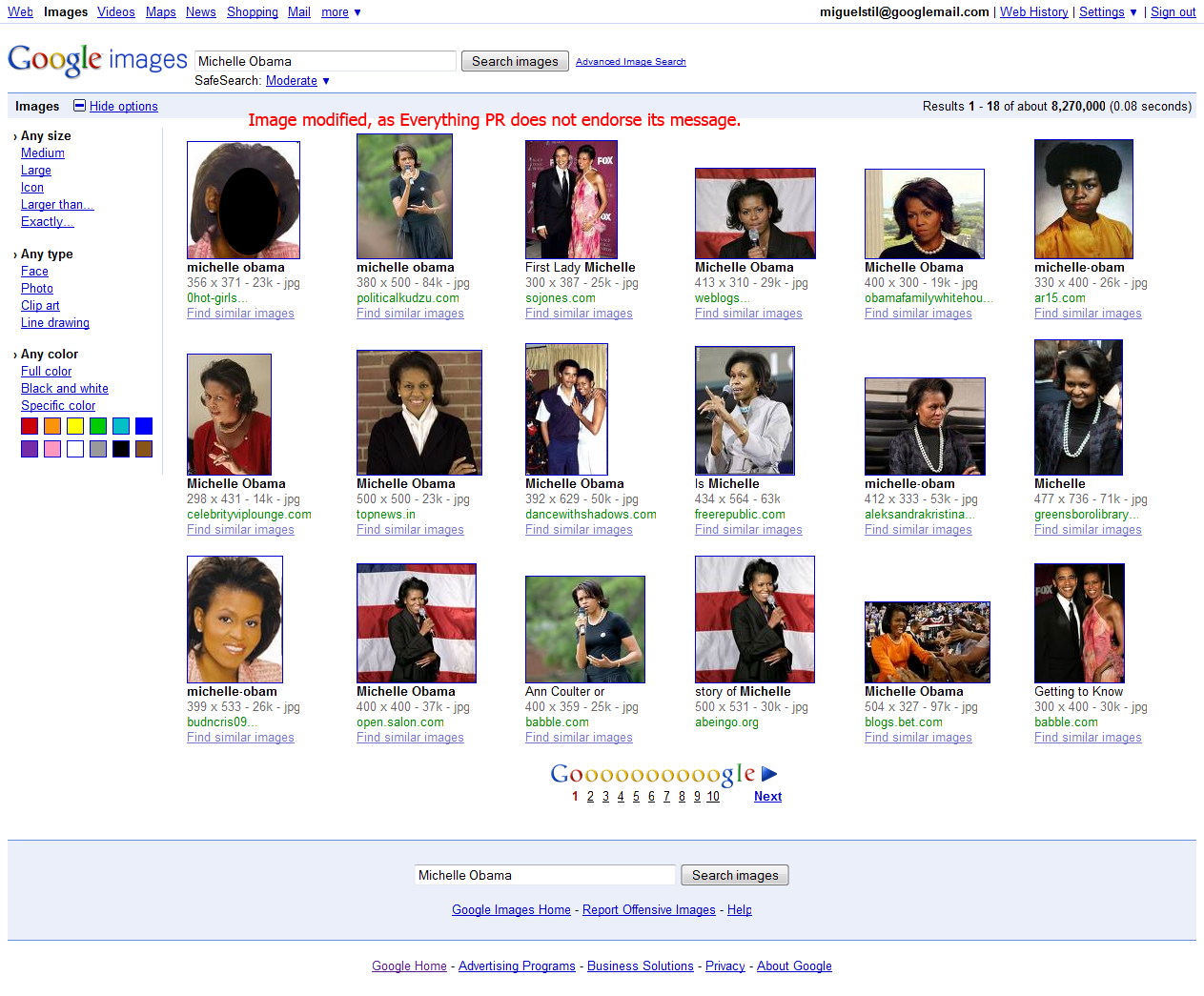Click Sign out
The width and height of the screenshot is (1204, 996).
(1173, 12)
